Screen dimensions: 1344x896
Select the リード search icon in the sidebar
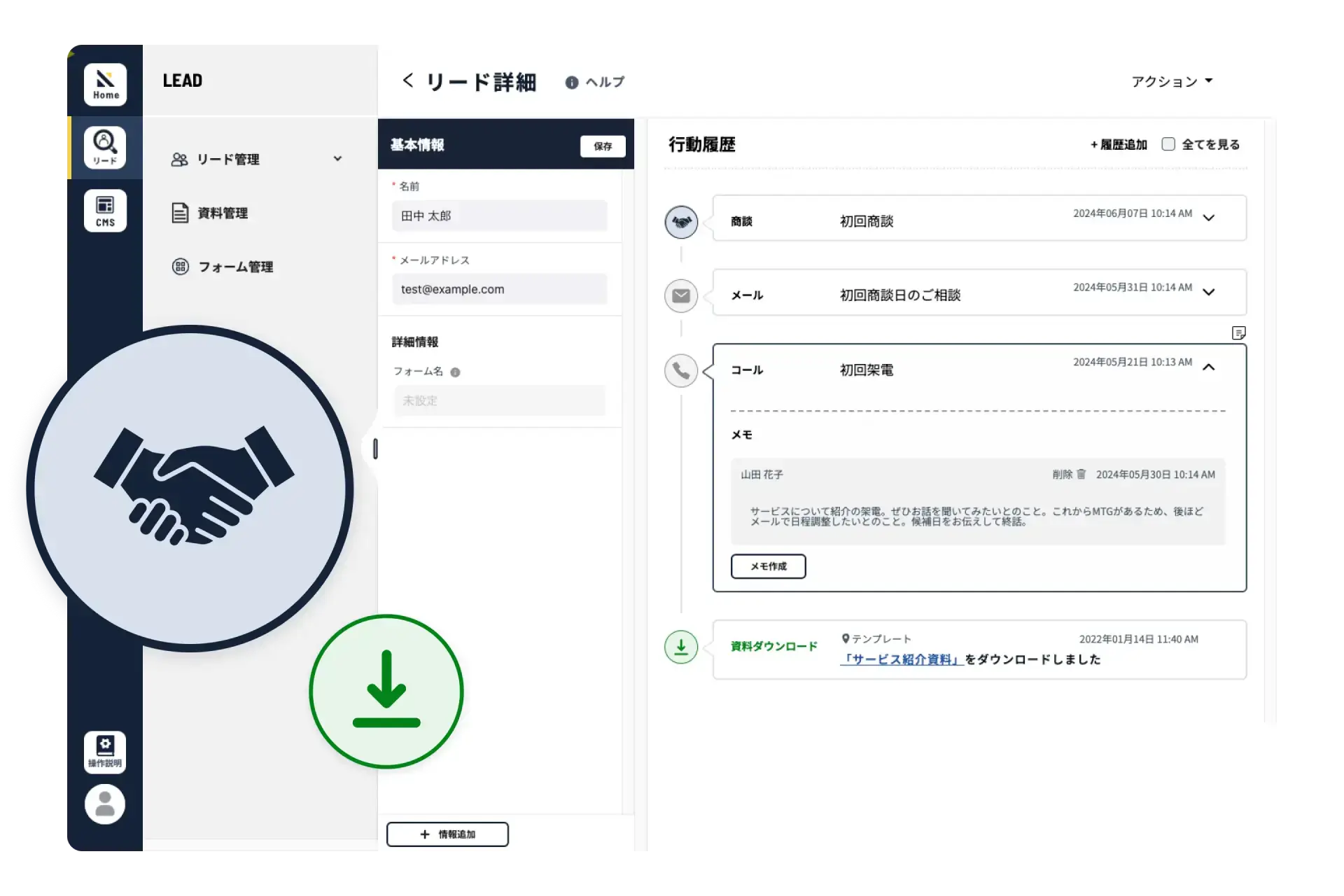[x=104, y=147]
